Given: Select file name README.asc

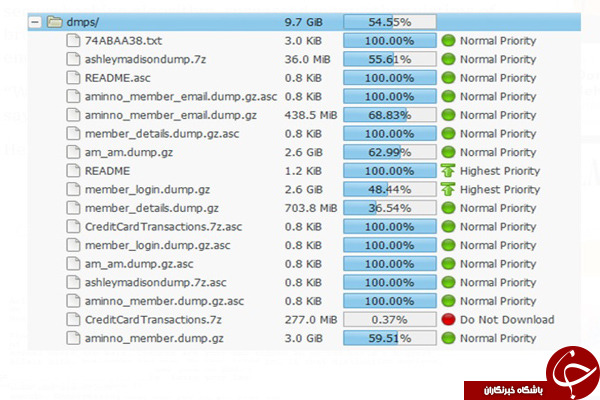Looking at the screenshot, I should [117, 78].
